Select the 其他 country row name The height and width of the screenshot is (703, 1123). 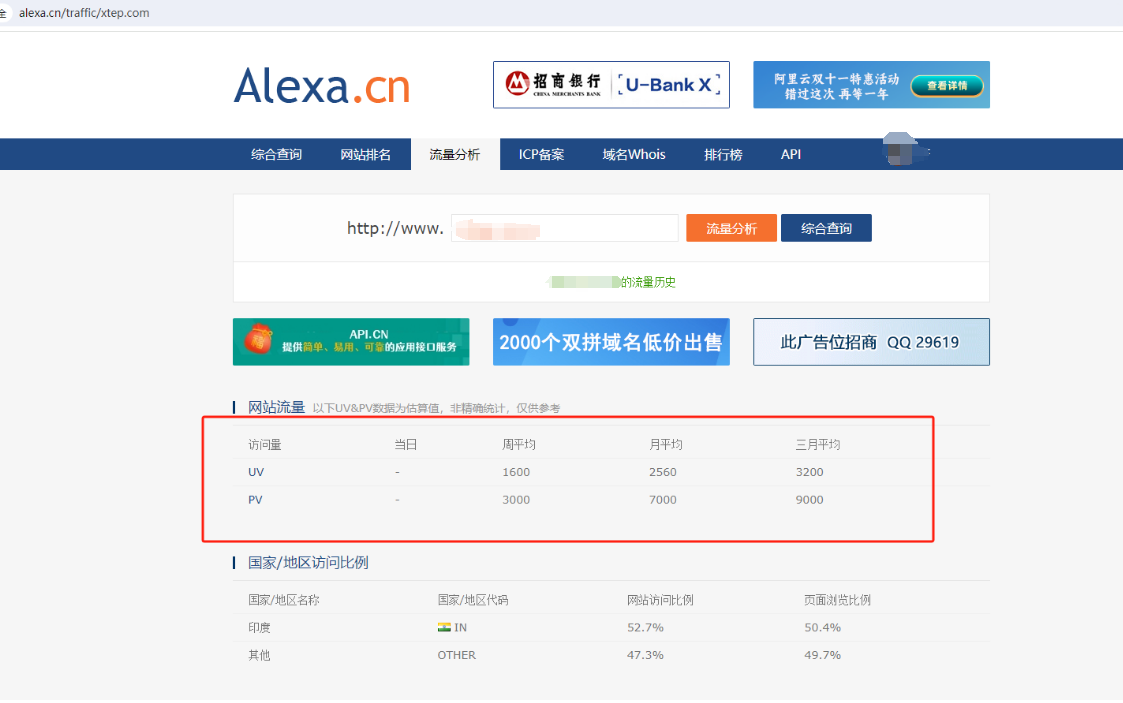[259, 655]
